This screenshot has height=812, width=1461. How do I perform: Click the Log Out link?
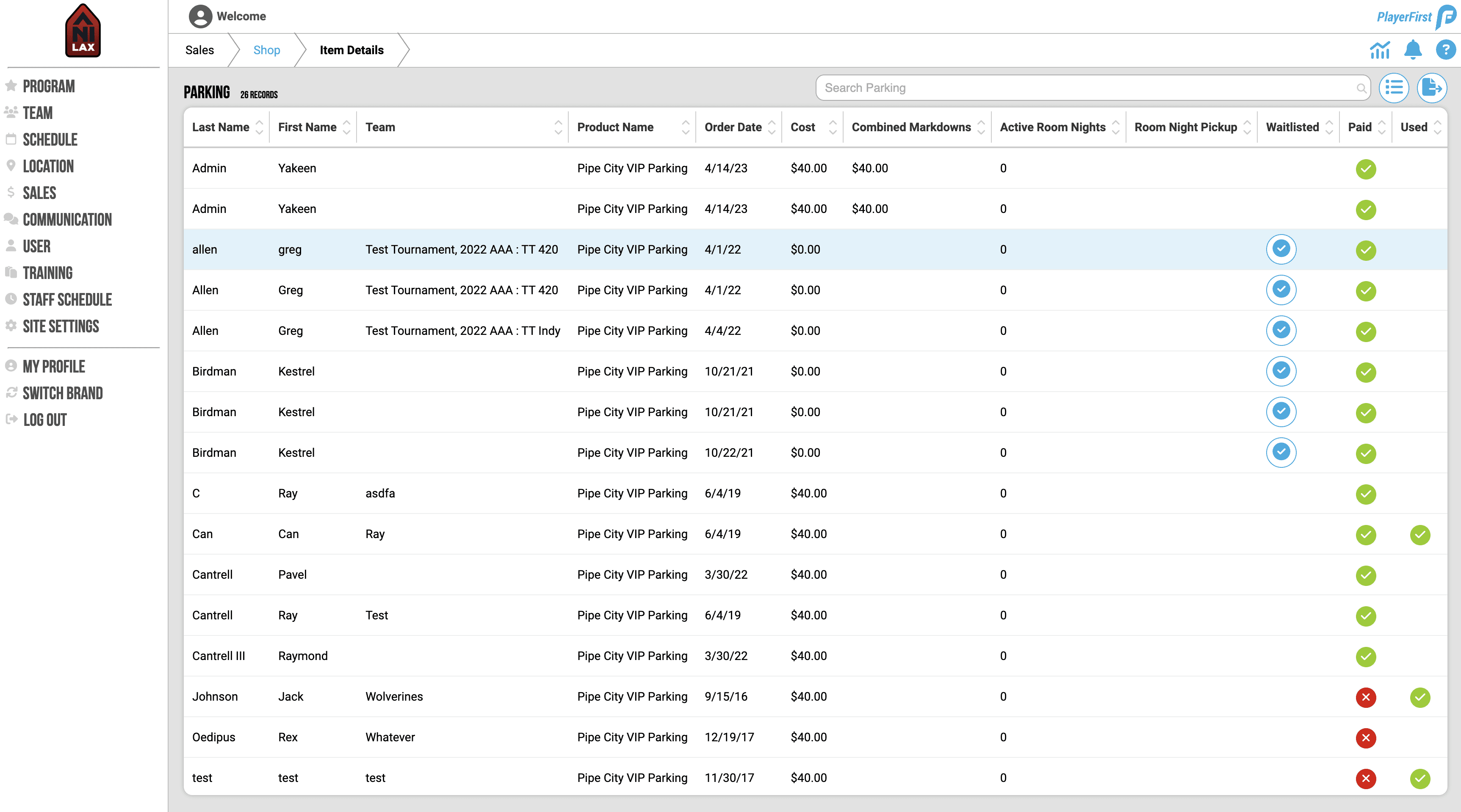point(45,420)
